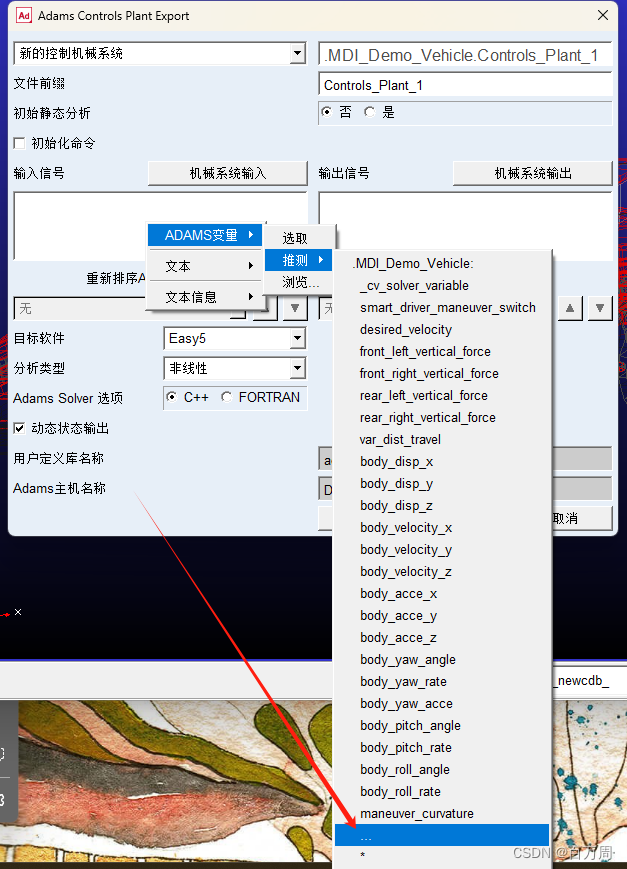Viewport: 627px width, 869px height.
Task: Click the 取消 button
Action: (x=582, y=518)
